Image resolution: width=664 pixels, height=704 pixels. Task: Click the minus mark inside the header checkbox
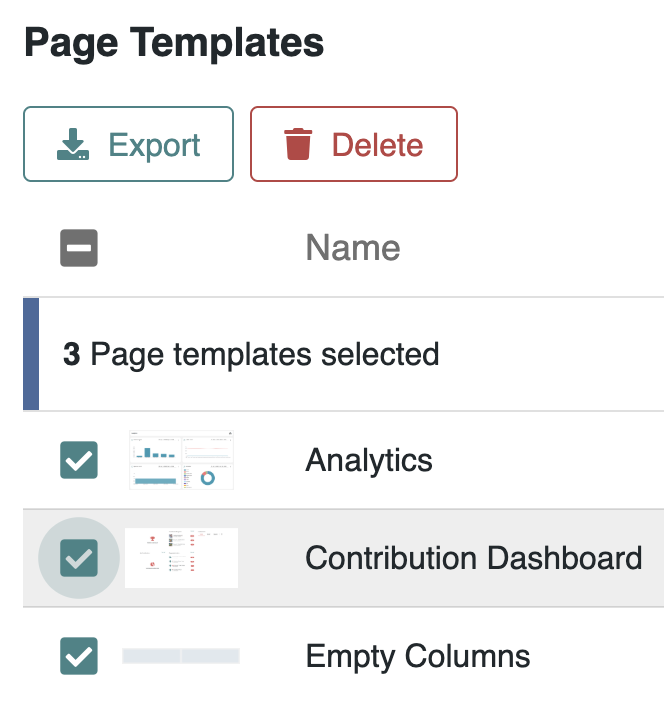[79, 248]
